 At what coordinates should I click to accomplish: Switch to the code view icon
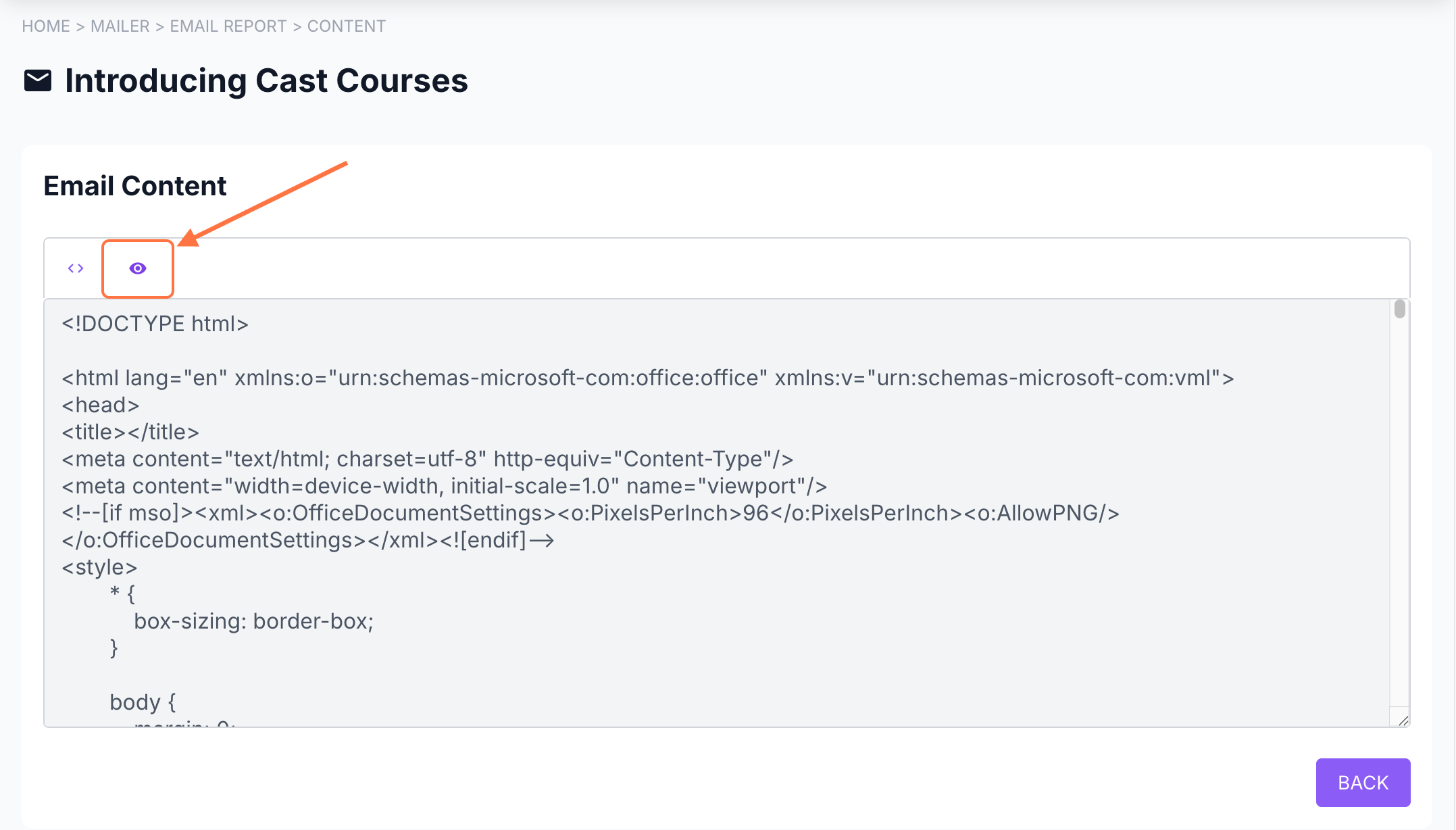[76, 268]
